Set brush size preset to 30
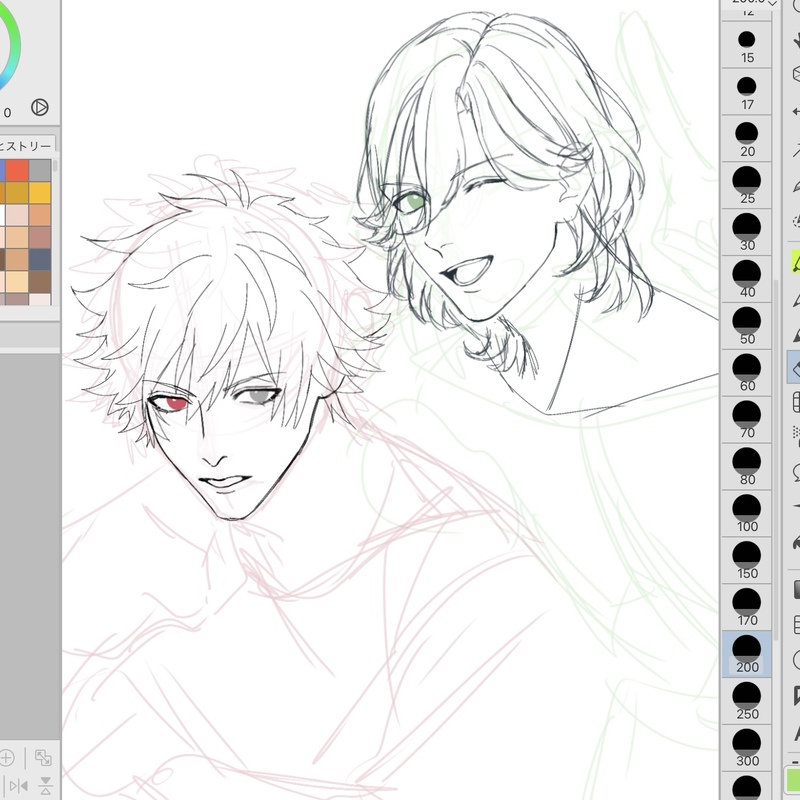 (746, 233)
